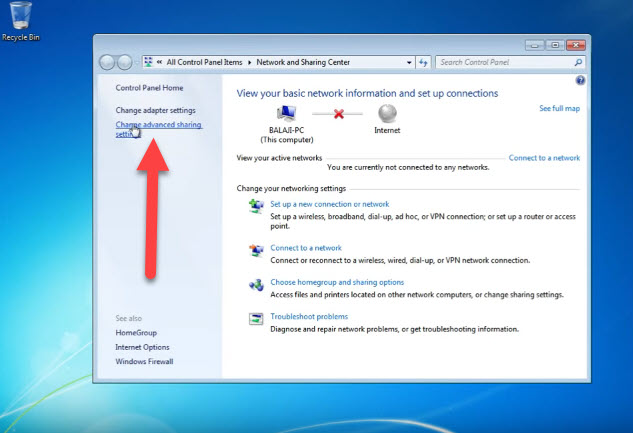Open Troubleshoot problems link

[x=309, y=316]
